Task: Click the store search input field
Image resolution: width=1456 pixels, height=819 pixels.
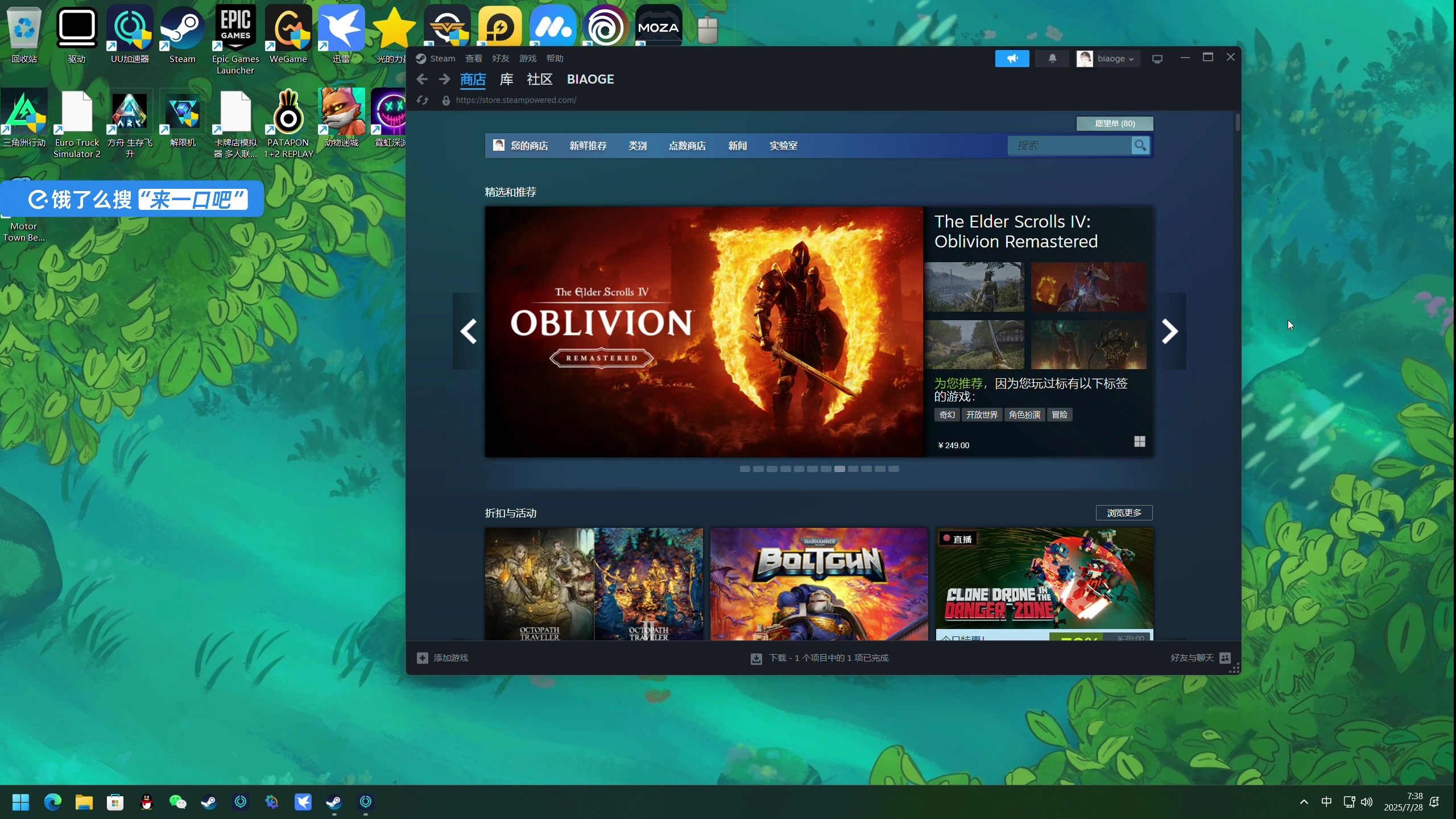Action: pos(1069,146)
